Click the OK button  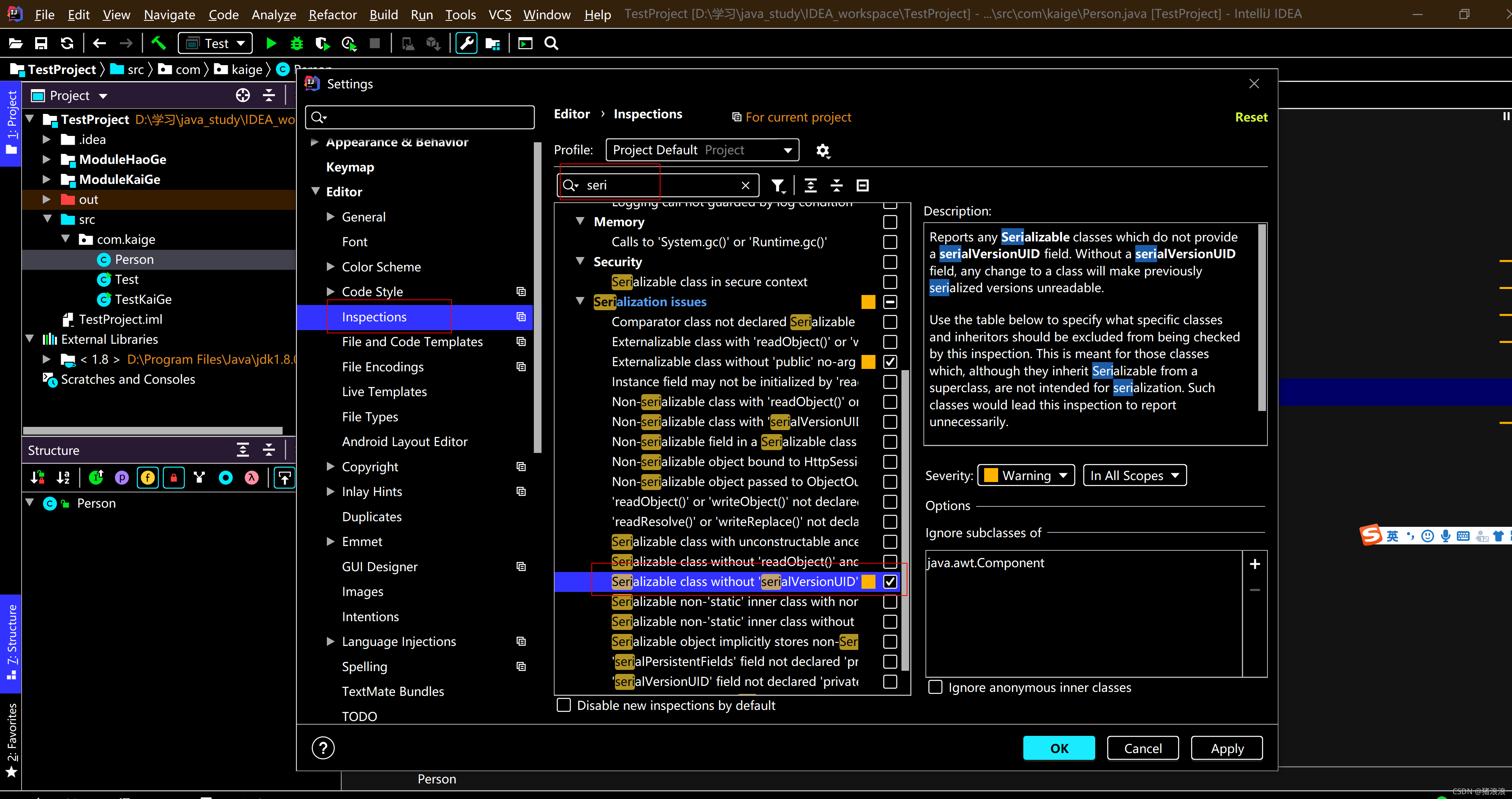(x=1059, y=749)
